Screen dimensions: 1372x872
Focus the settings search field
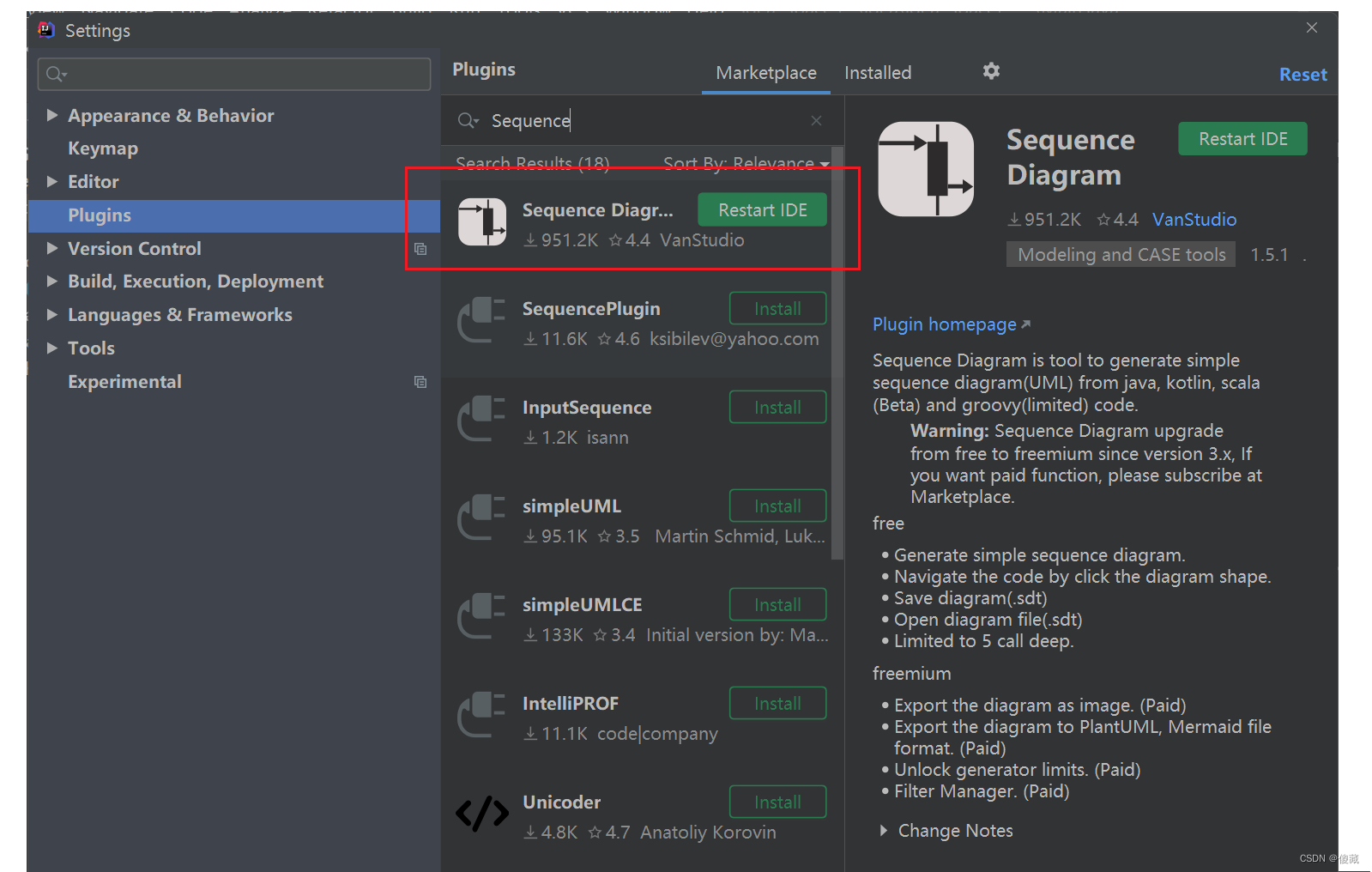pyautogui.click(x=234, y=75)
